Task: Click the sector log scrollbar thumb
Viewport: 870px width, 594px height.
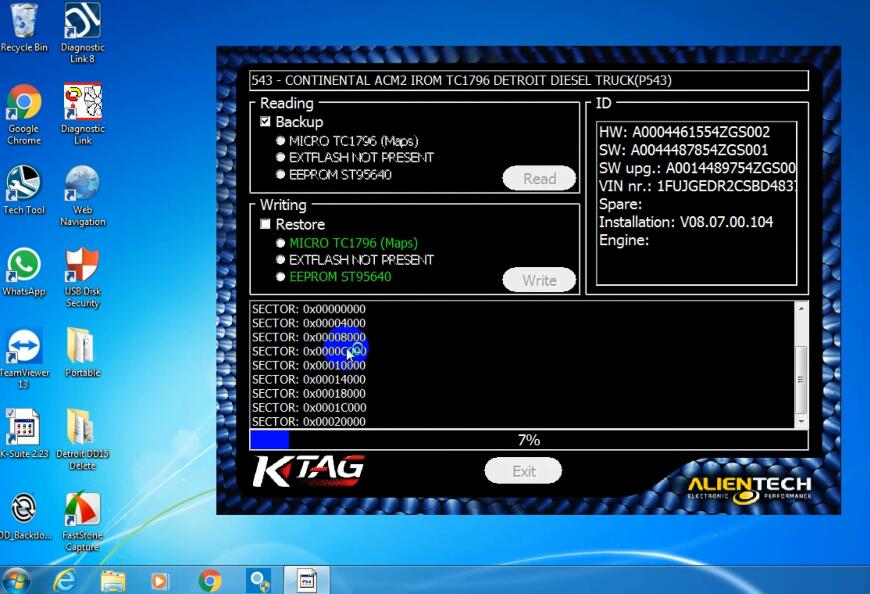Action: (801, 380)
